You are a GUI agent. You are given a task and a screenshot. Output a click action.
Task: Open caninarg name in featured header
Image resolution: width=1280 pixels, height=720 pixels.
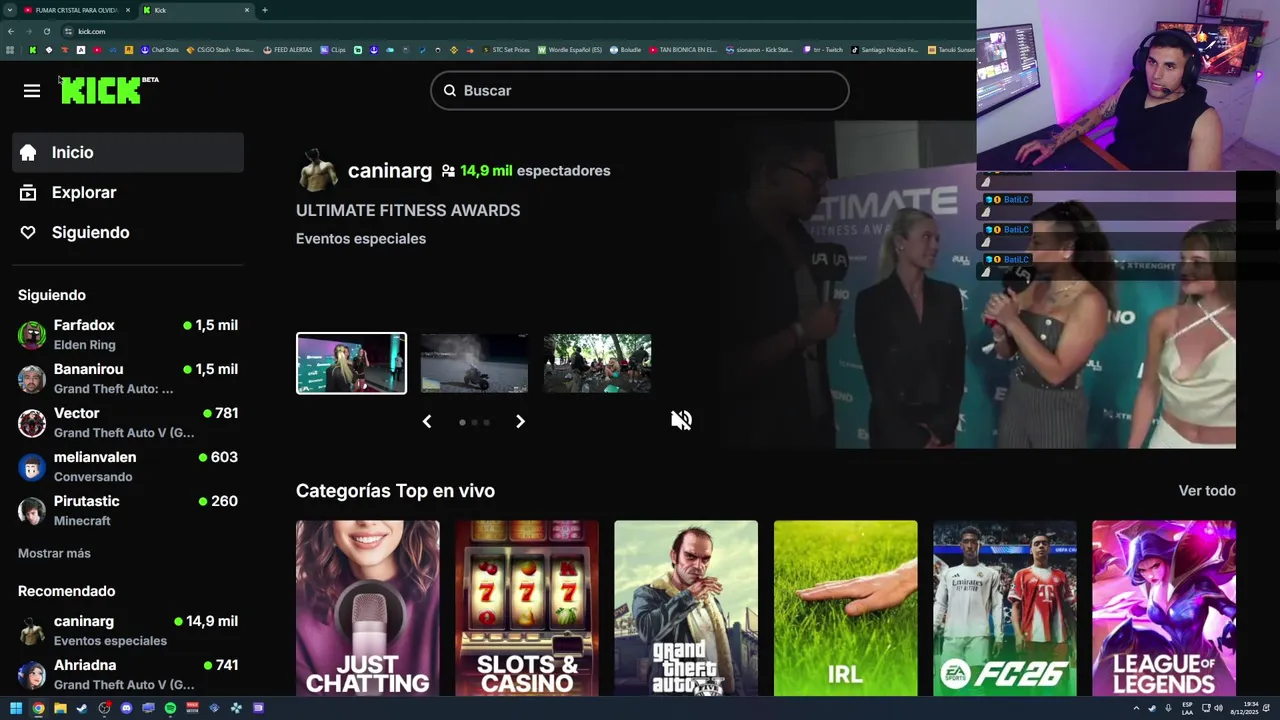[390, 171]
